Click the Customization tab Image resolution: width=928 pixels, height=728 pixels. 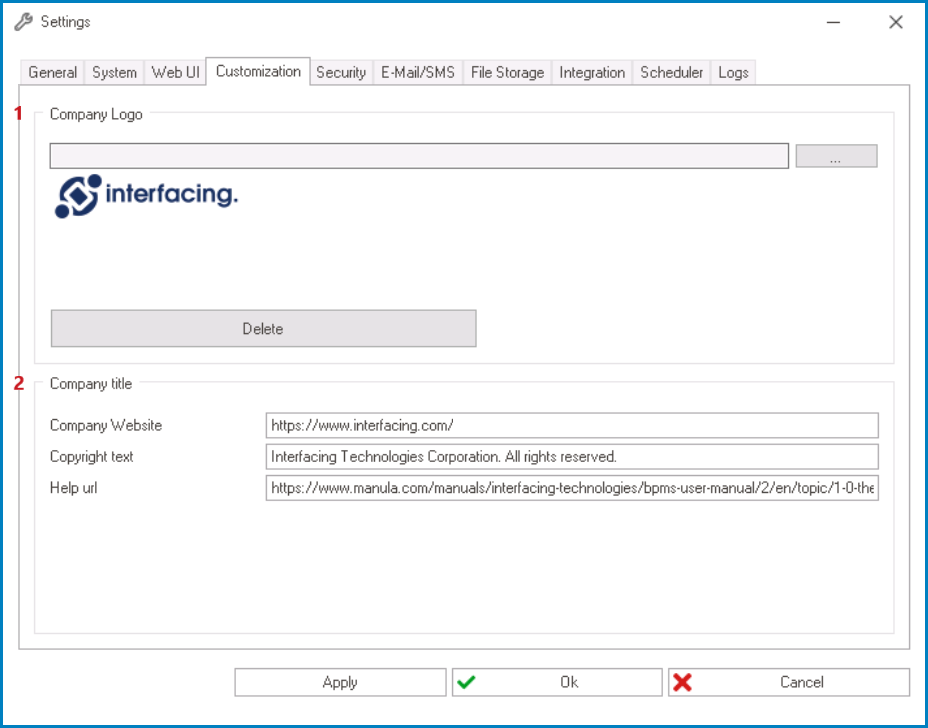[258, 71]
